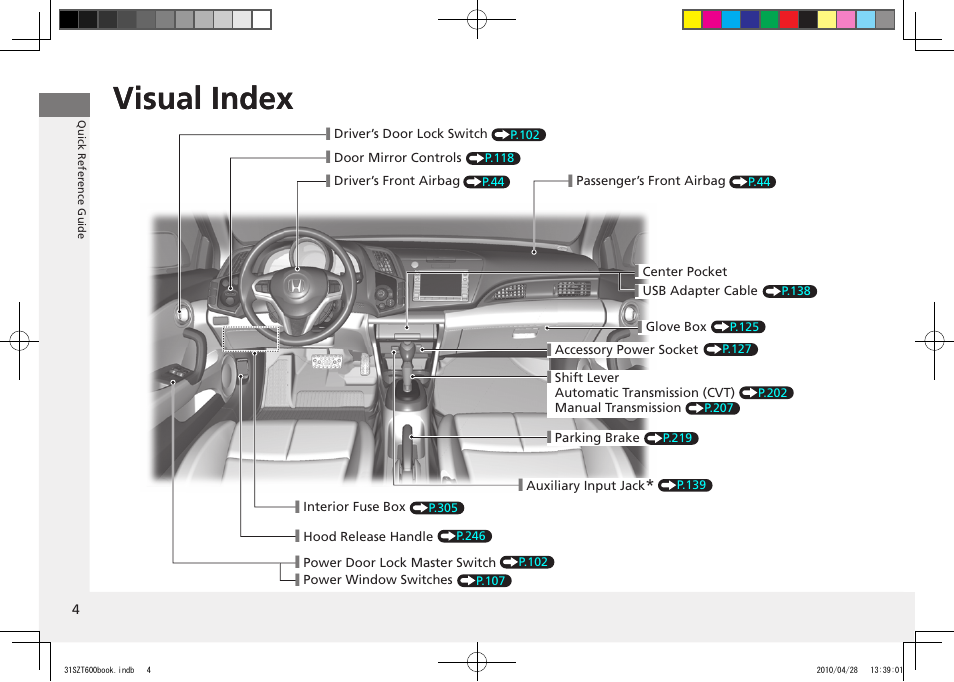Click the "Passenger's Front Airbag" label text
The height and width of the screenshot is (682, 954).
pyautogui.click(x=650, y=181)
